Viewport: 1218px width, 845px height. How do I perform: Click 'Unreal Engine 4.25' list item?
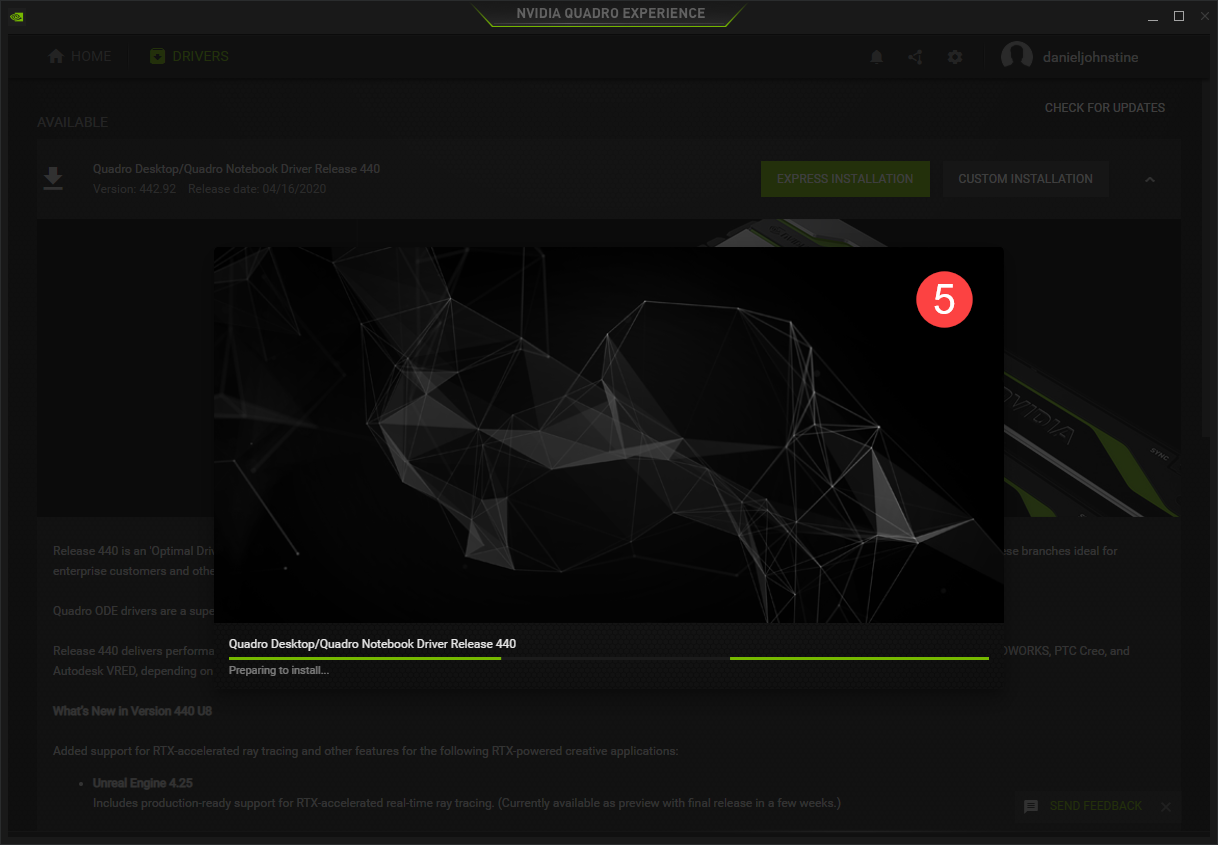pos(145,783)
